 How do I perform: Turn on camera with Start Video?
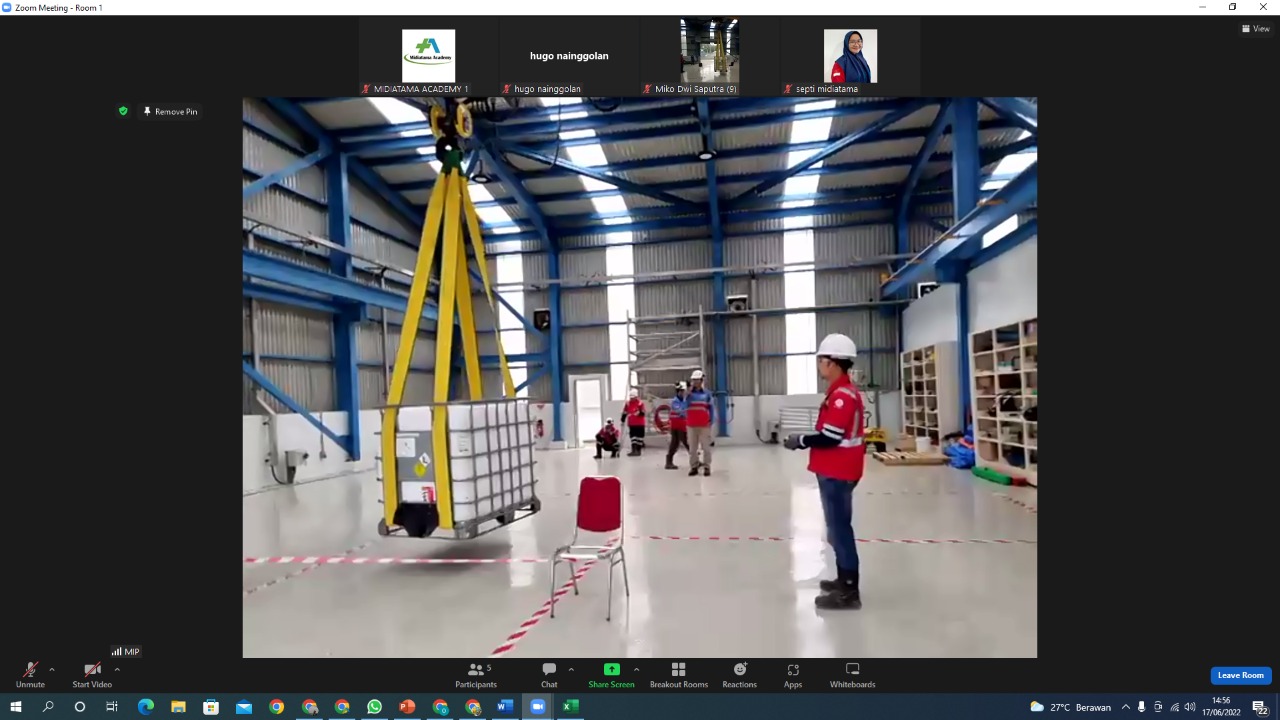click(x=92, y=675)
